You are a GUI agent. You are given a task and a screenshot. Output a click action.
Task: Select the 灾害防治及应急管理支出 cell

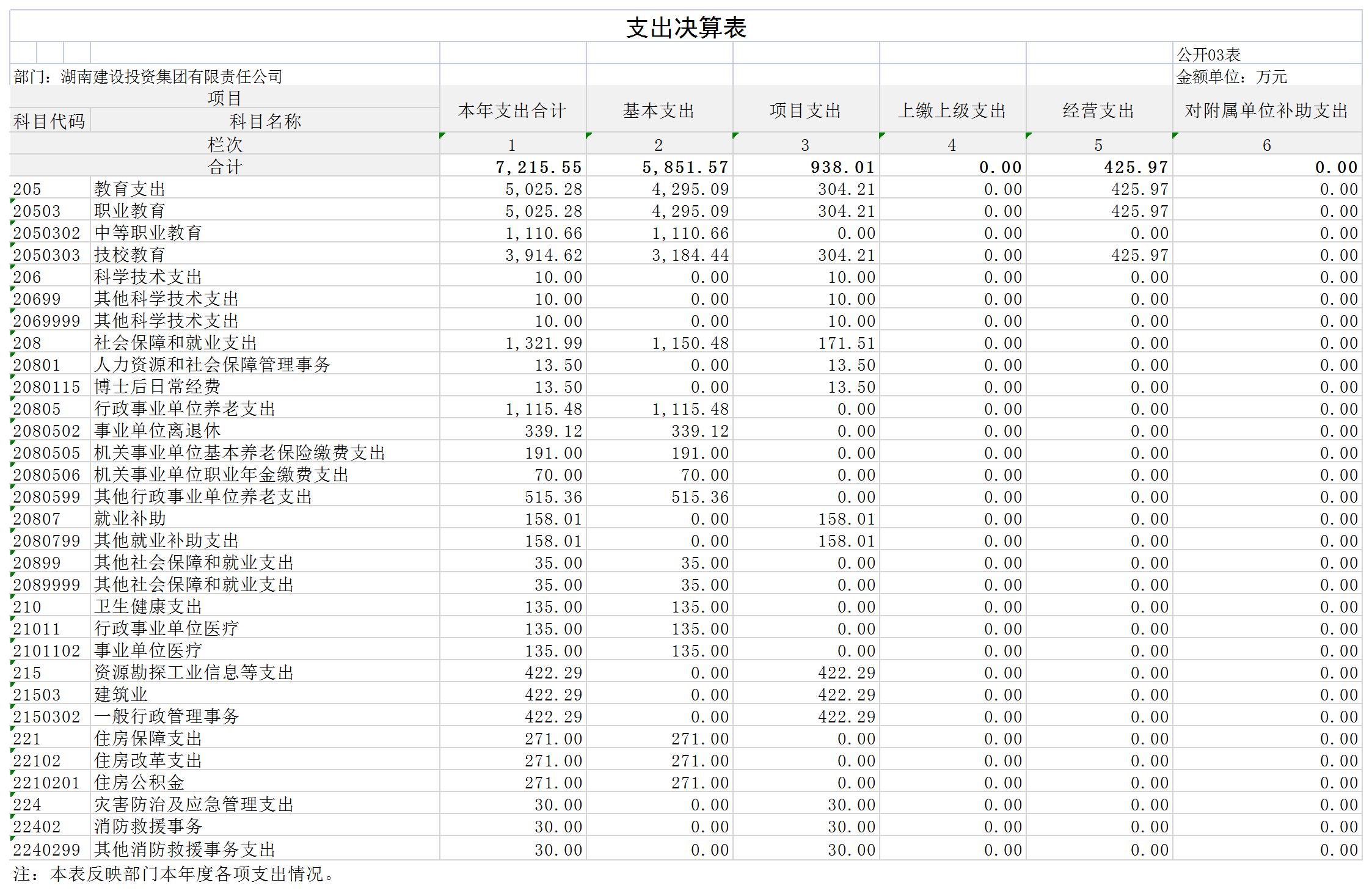pos(265,804)
